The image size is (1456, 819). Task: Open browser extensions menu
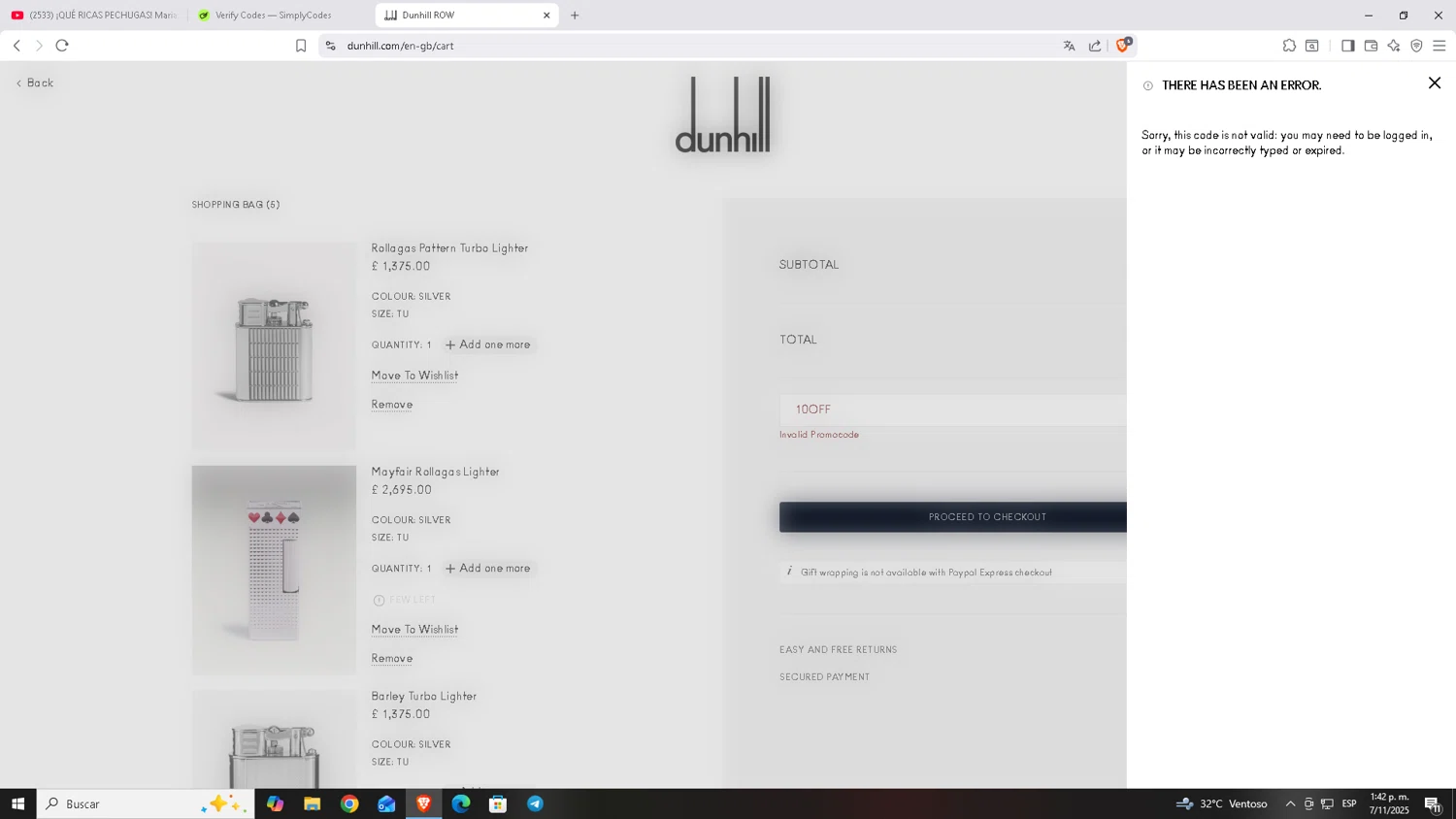(1289, 46)
